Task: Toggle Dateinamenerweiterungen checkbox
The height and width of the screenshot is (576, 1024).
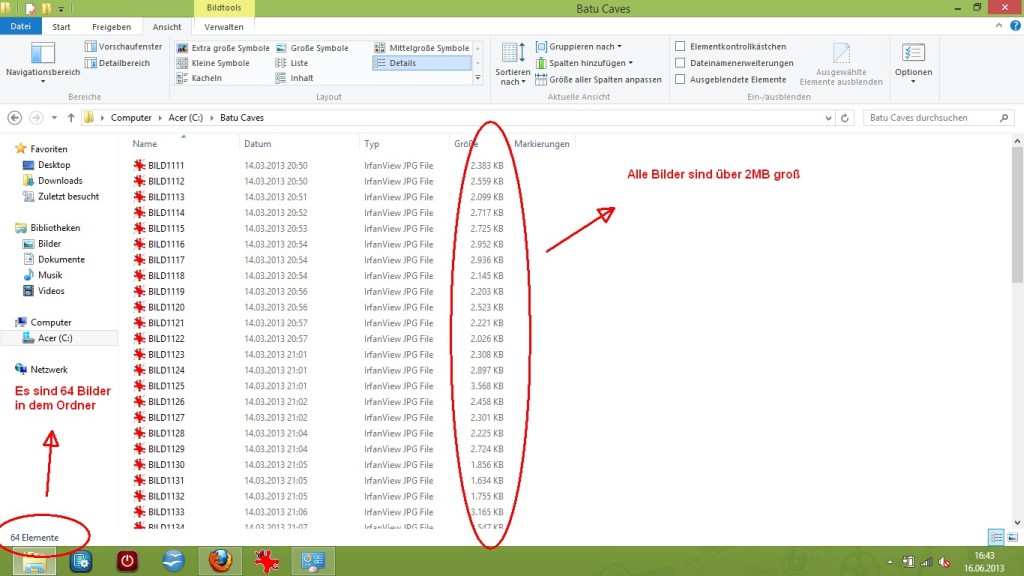Action: 681,63
